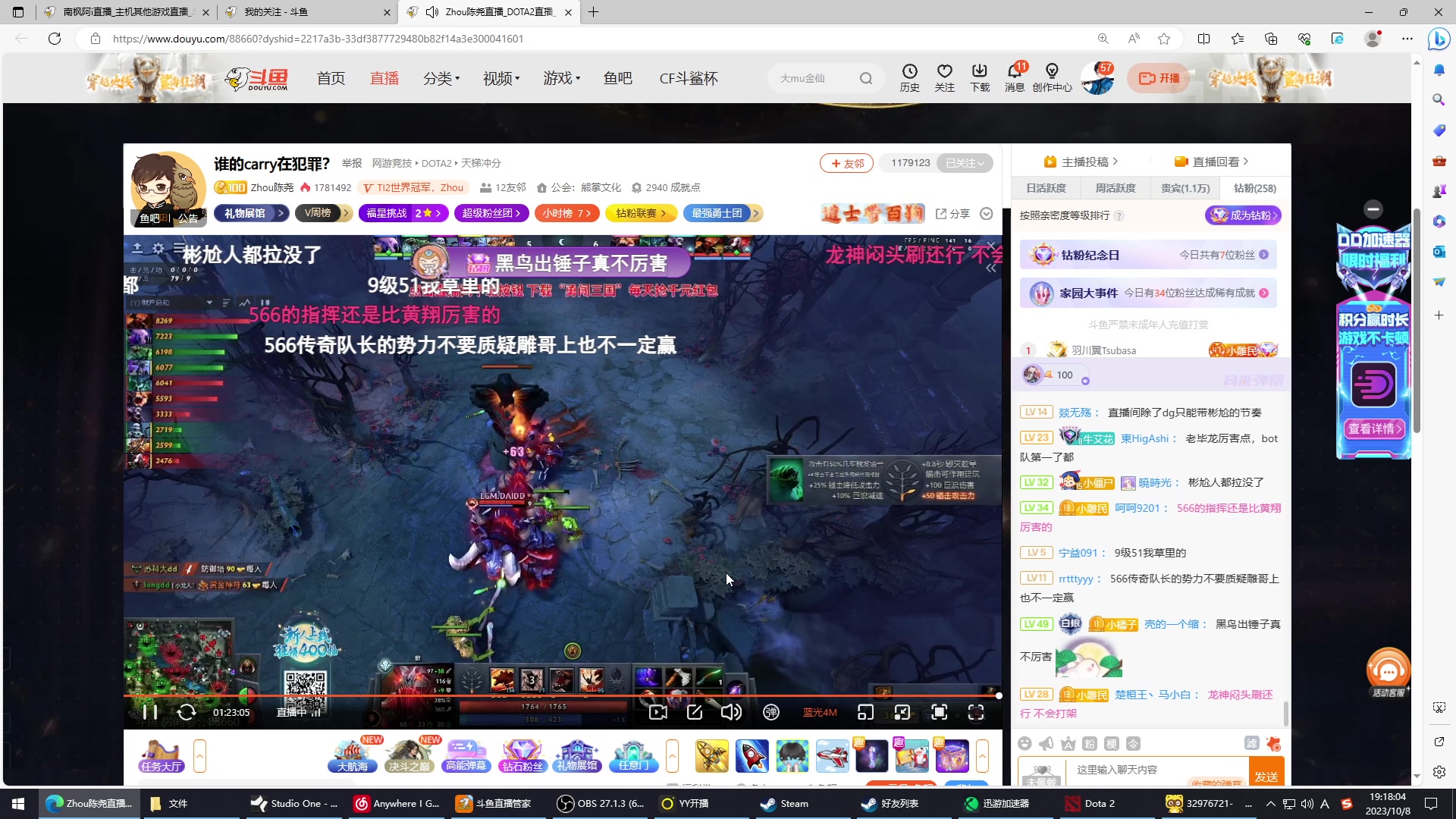Toggle the 已关注 follow dropdown
The height and width of the screenshot is (819, 1456).
(965, 163)
